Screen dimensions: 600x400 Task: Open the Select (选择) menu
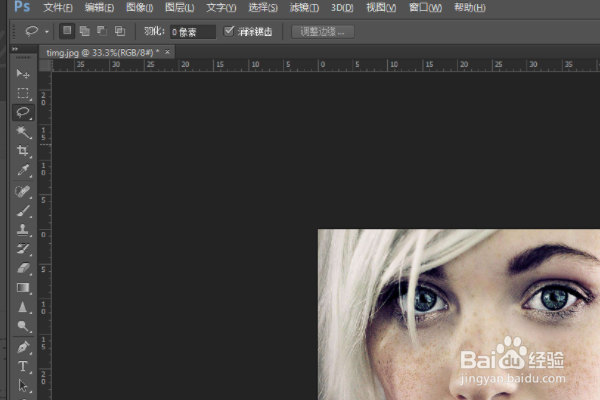(x=263, y=8)
